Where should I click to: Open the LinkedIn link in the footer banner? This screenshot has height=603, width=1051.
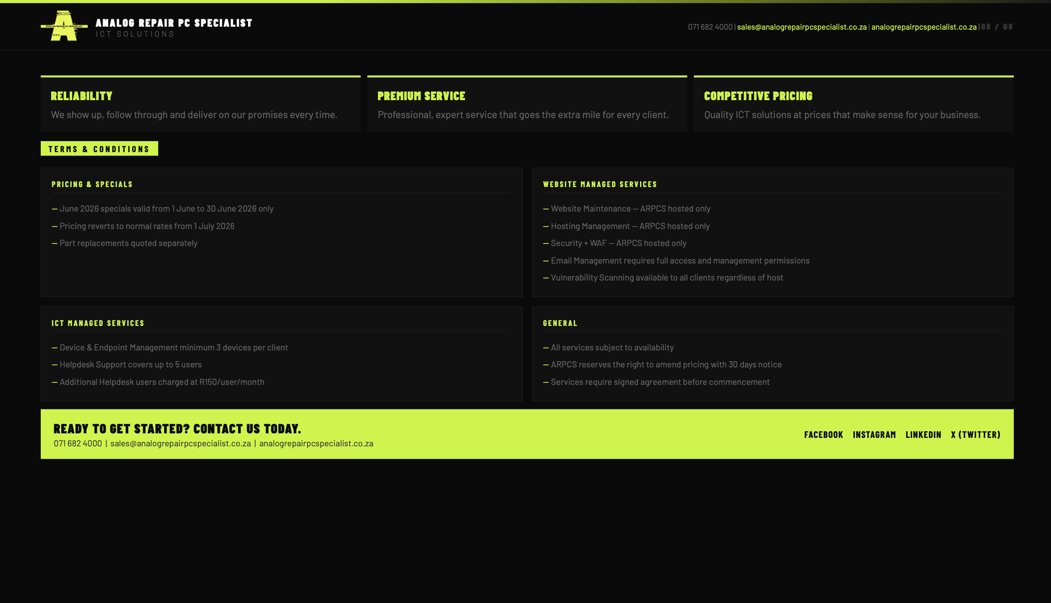pos(923,435)
